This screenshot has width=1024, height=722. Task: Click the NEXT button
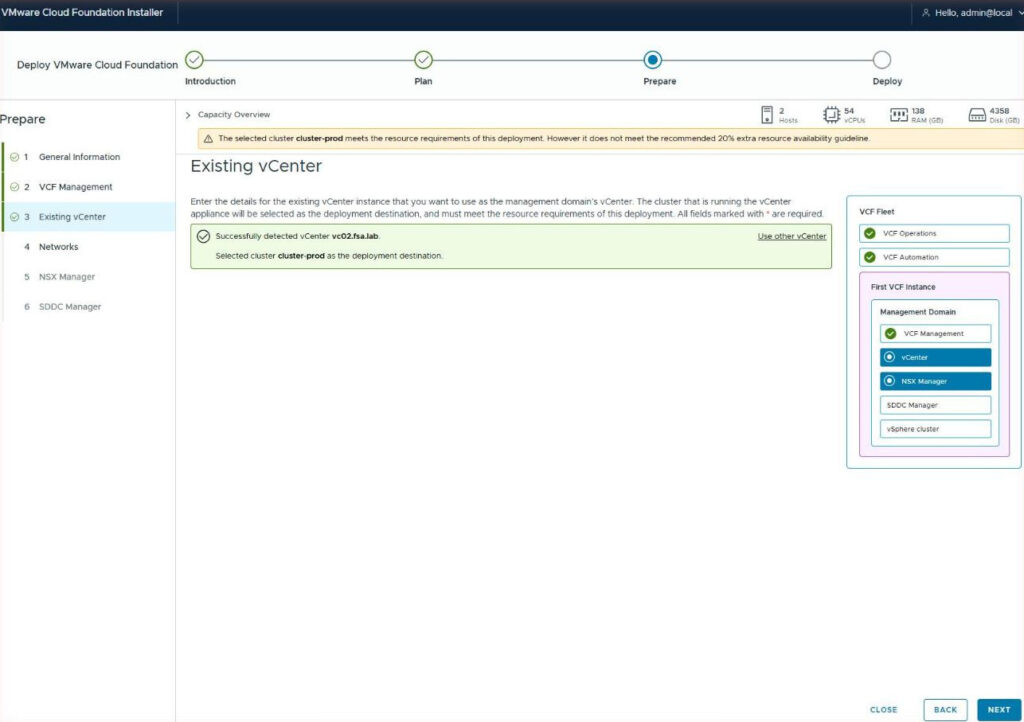point(999,710)
